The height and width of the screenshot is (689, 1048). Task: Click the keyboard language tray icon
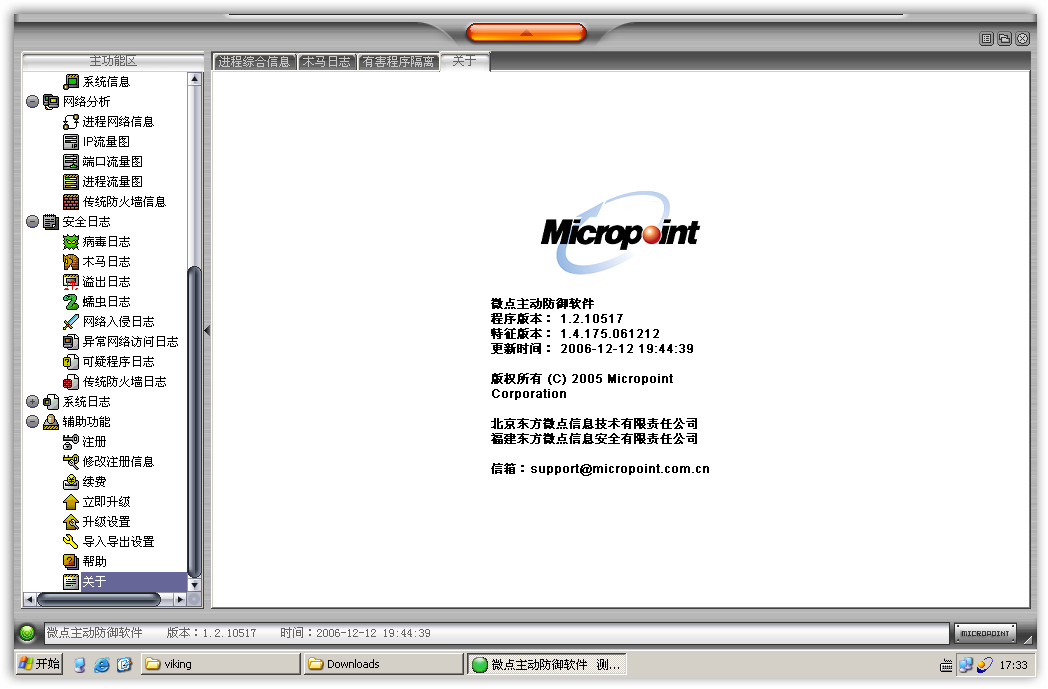click(x=946, y=665)
